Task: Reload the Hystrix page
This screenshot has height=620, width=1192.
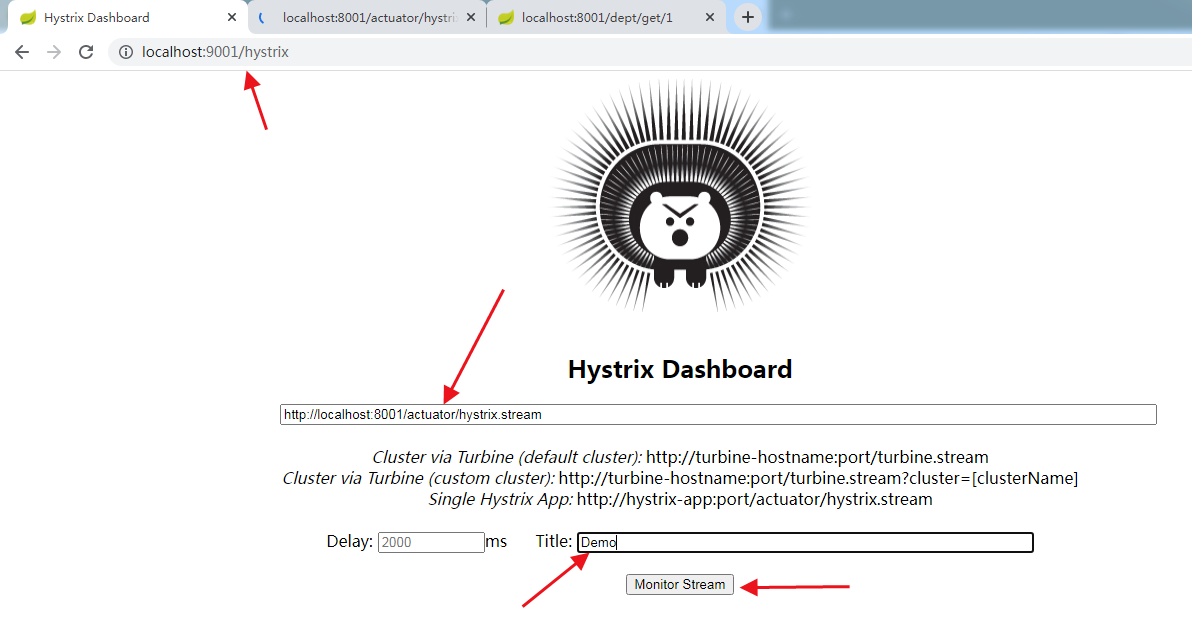Action: (86, 52)
